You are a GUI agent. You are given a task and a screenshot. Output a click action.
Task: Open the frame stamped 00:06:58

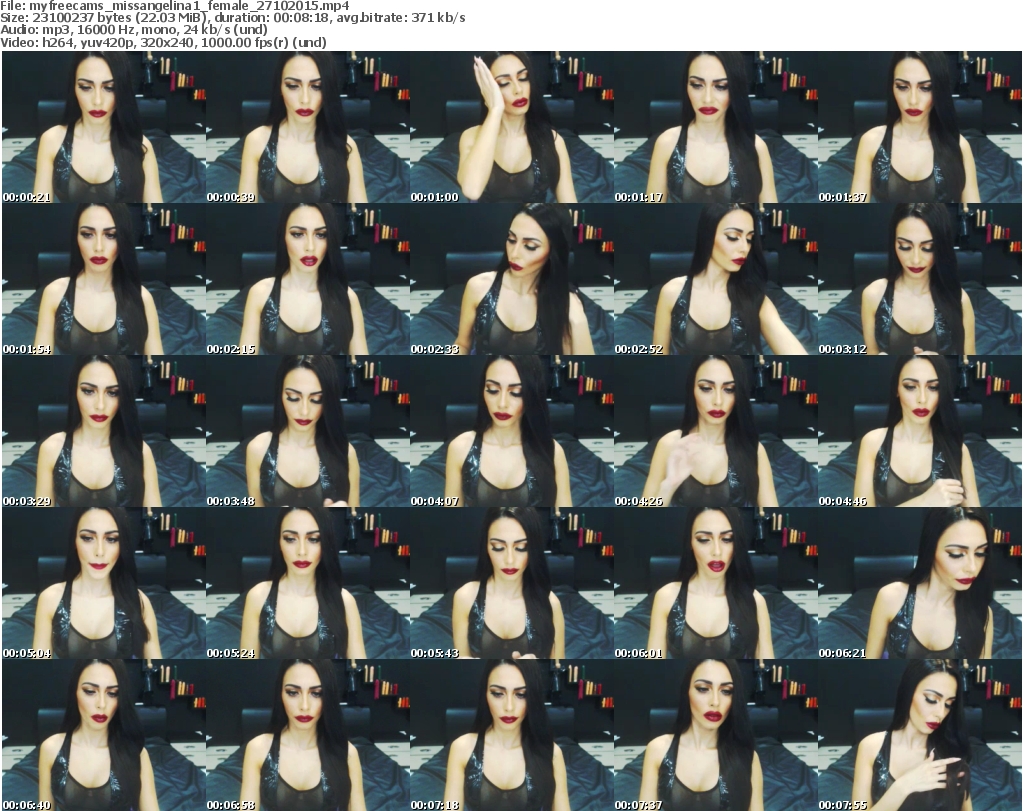tap(308, 735)
